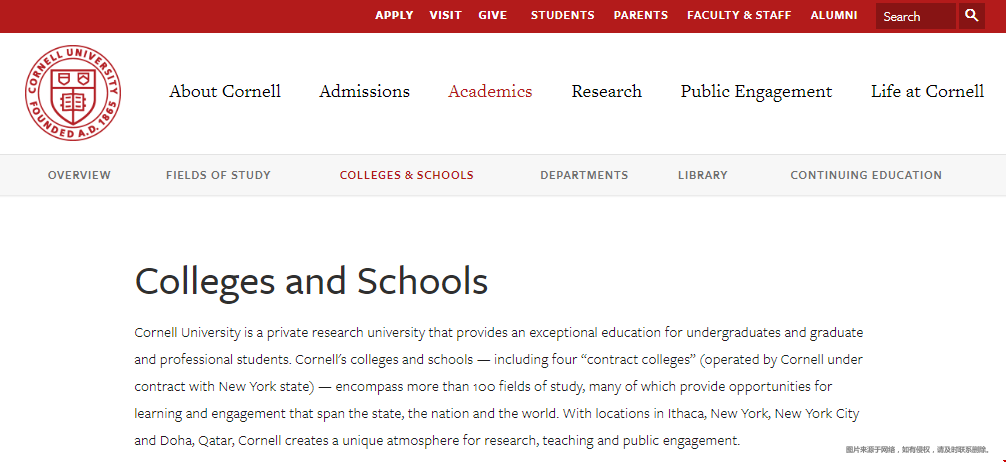This screenshot has width=1006, height=462.
Task: Open the Give link in top bar
Action: 493,15
